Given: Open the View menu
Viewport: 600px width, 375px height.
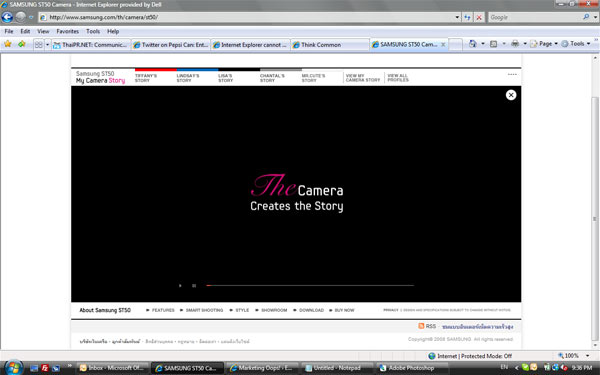Looking at the screenshot, I should click(x=43, y=31).
